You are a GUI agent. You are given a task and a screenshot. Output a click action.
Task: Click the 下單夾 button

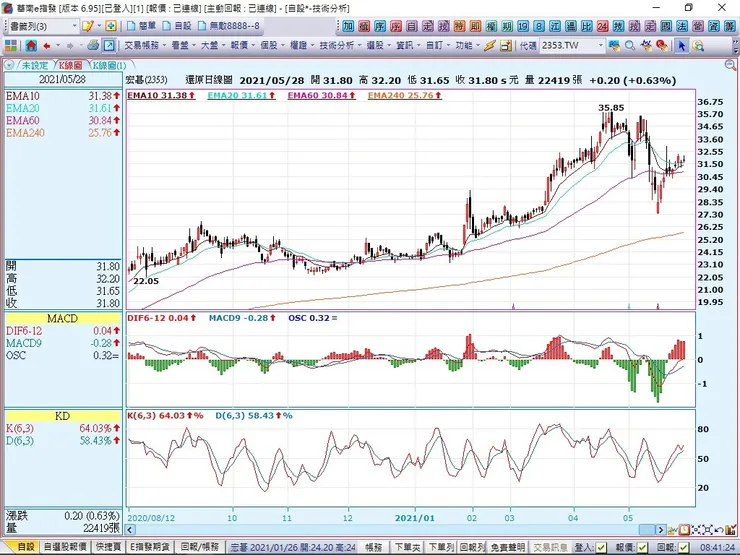(407, 547)
